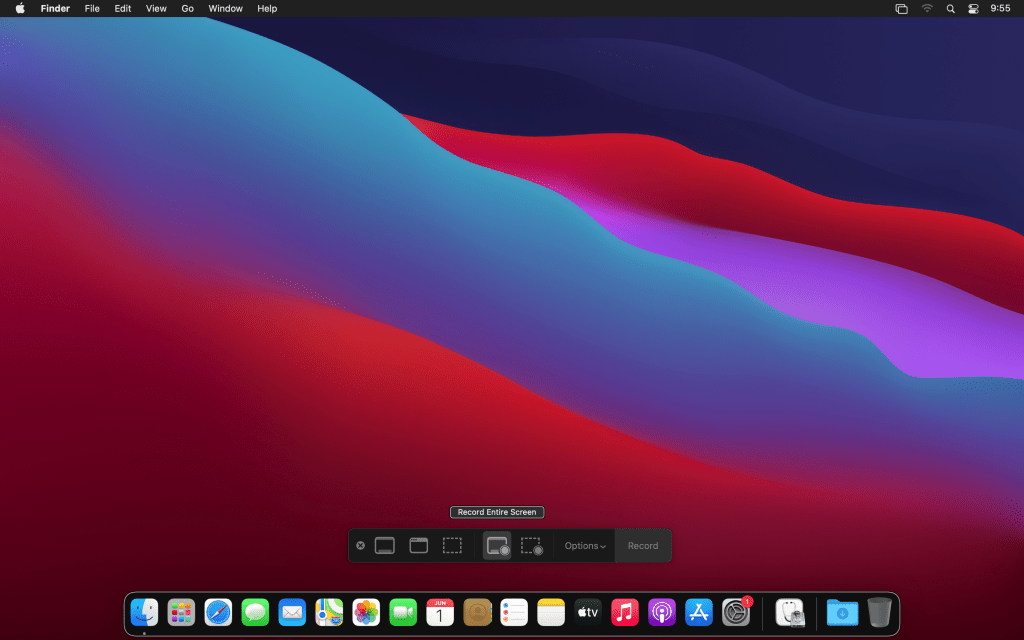Viewport: 1024px width, 640px height.
Task: Open System Preferences from the Dock
Action: point(736,612)
